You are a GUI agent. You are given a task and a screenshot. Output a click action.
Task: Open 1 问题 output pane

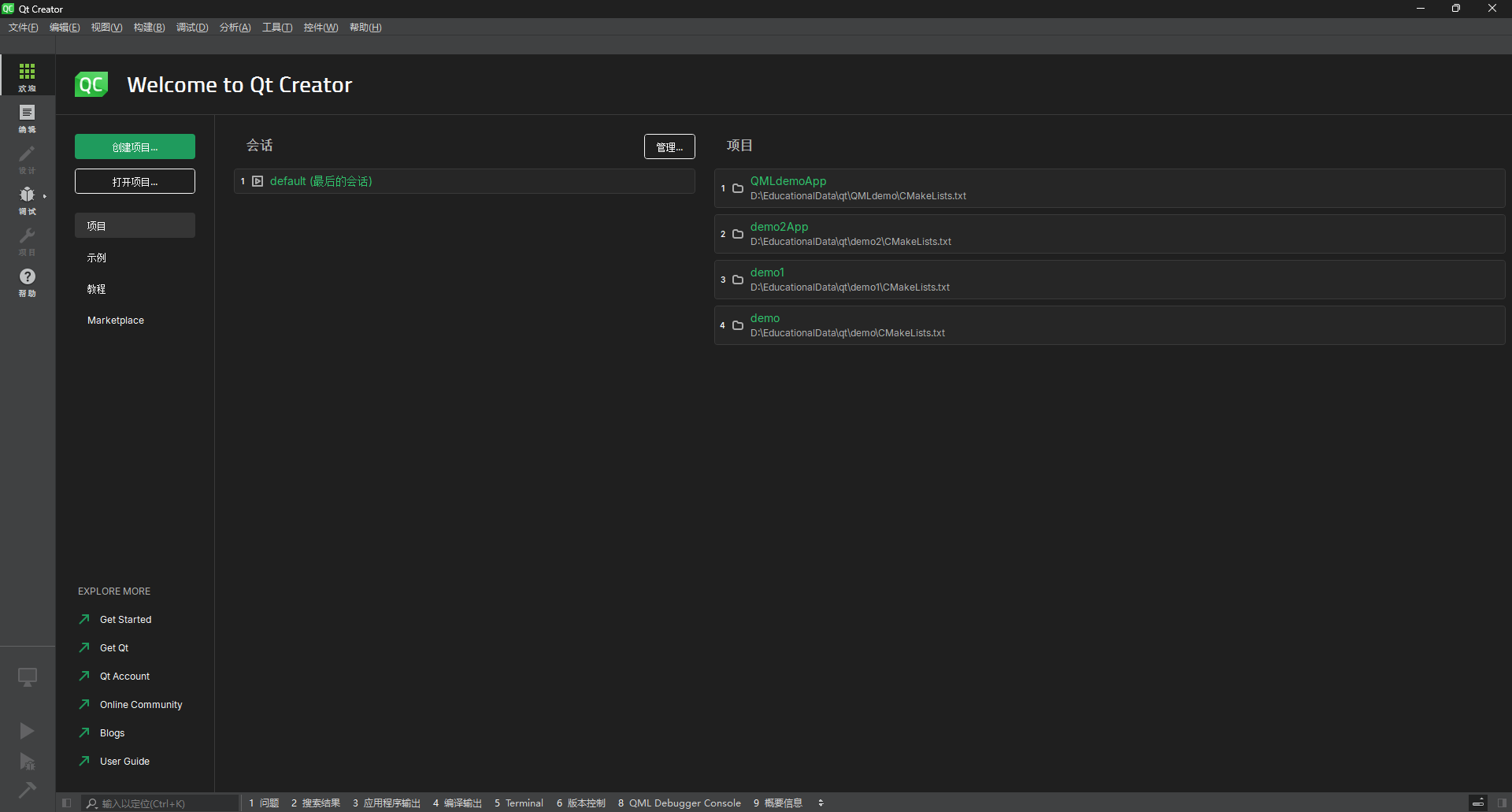click(x=264, y=803)
